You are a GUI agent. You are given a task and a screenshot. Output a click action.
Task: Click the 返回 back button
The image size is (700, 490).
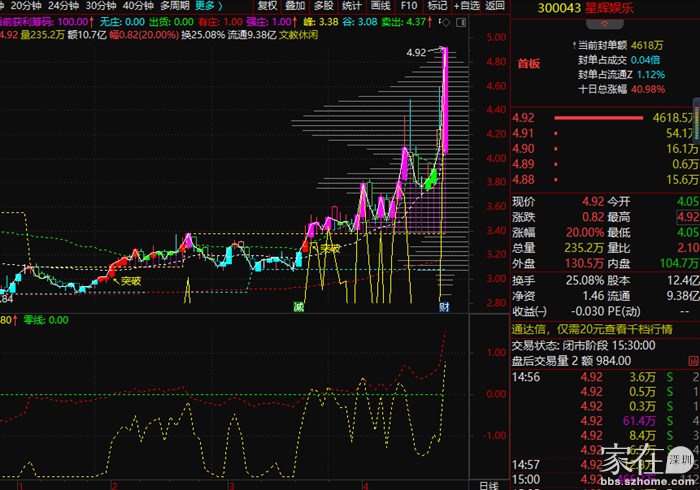click(x=494, y=5)
